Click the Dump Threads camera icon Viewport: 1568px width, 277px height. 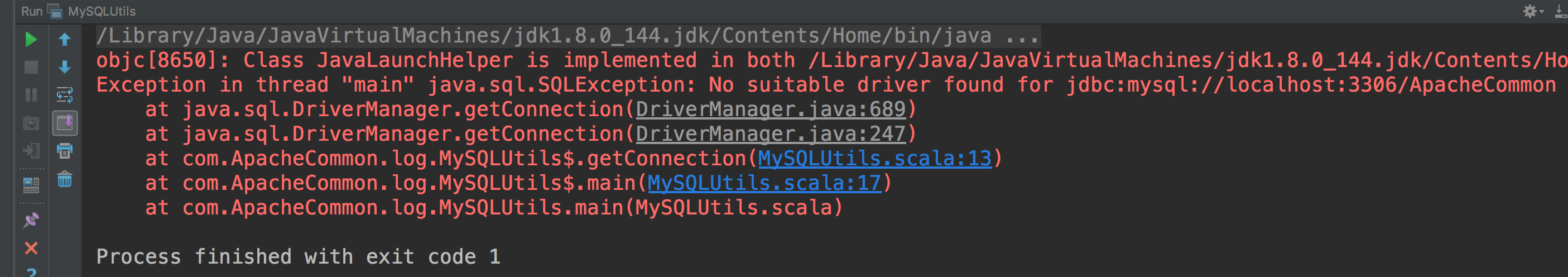point(31,123)
